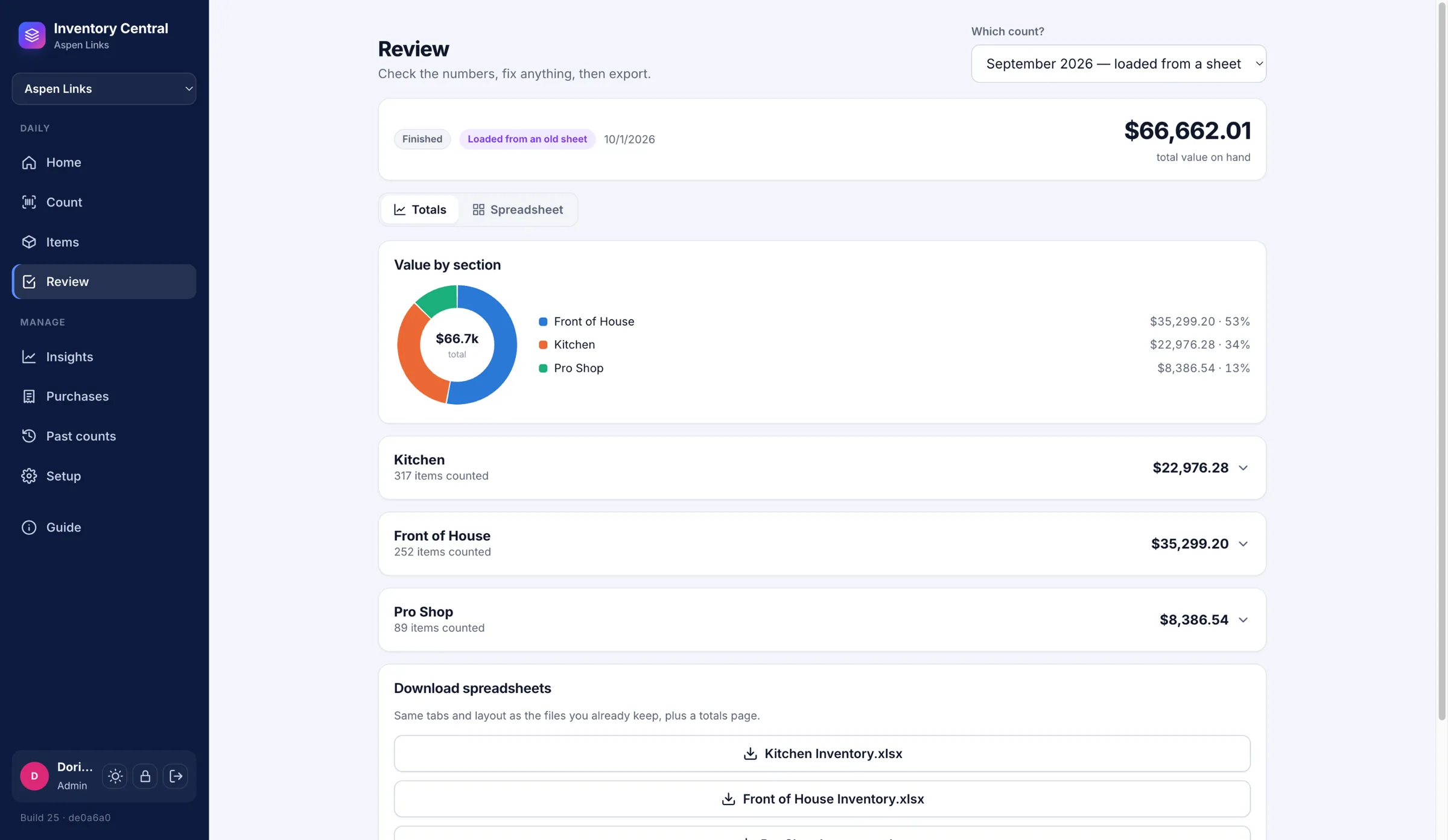Image resolution: width=1448 pixels, height=840 pixels.
Task: Click the 10/1/2026 date text
Action: click(x=629, y=139)
